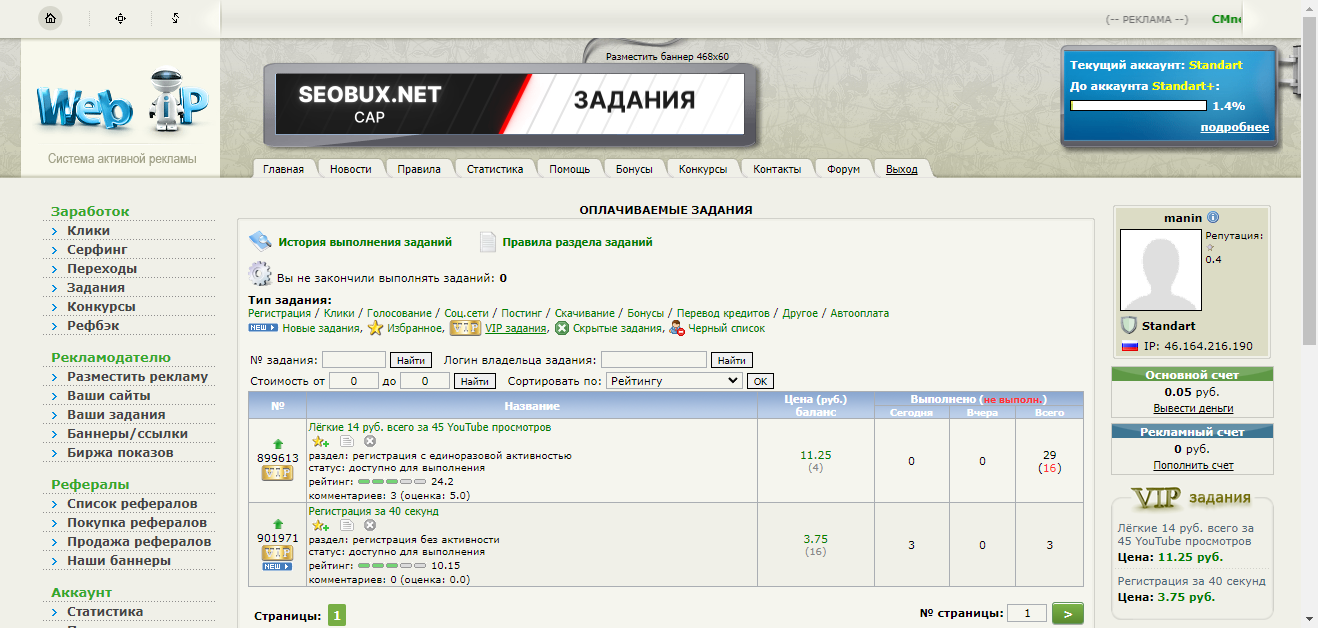Viewport: 1318px width, 628px height.
Task: Click the manin profile avatar image
Action: [1160, 270]
